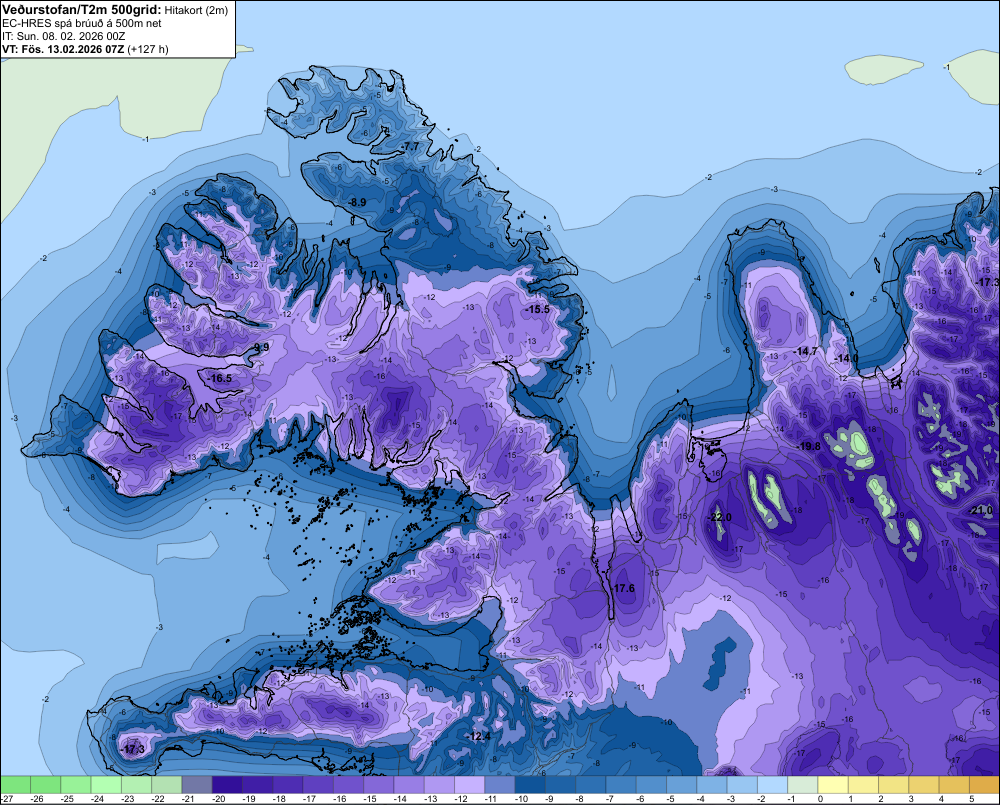Select the pale yellow legend swatch labeled 0
Screen dimensions: 1000x805
[x=833, y=784]
